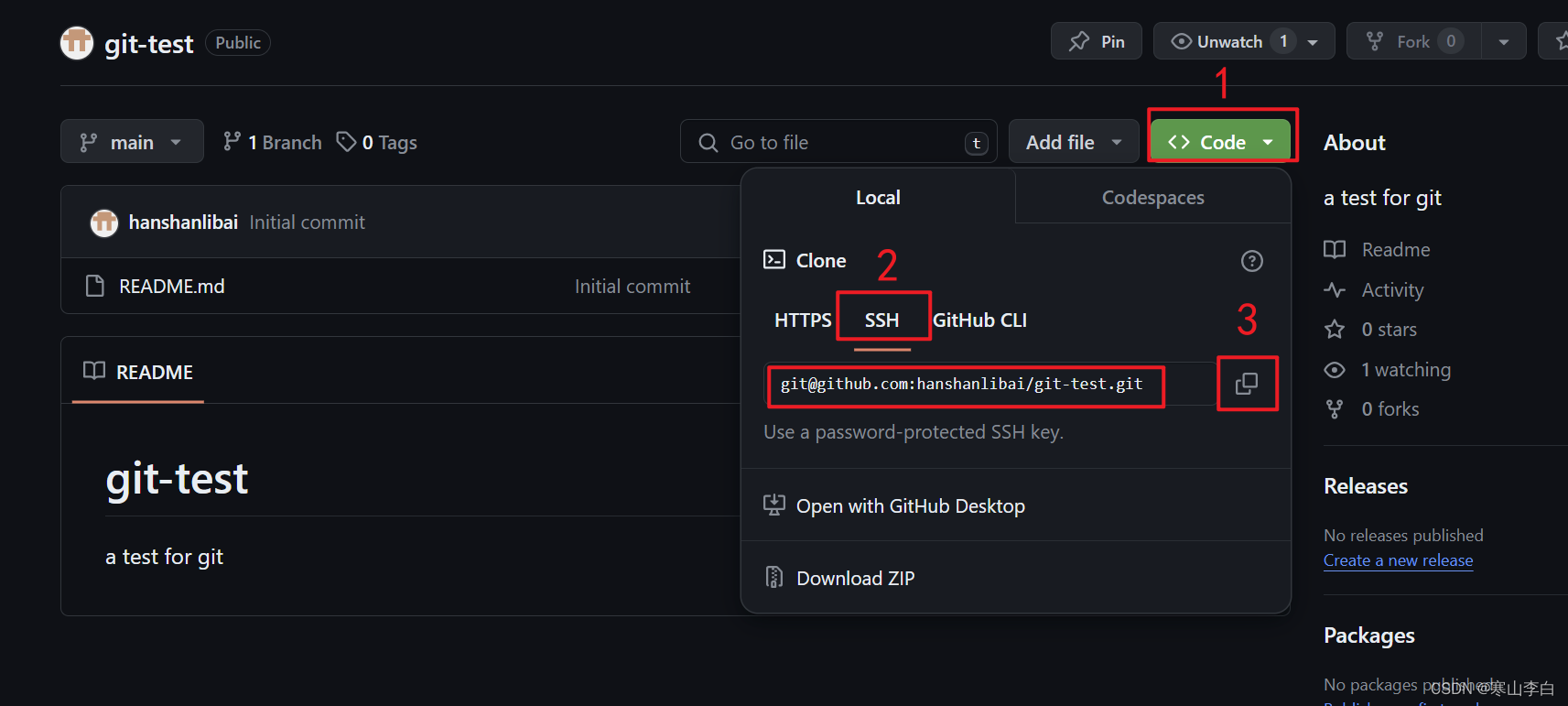Click the eye icon in Unwatch button
The width and height of the screenshot is (1568, 706).
click(1181, 41)
